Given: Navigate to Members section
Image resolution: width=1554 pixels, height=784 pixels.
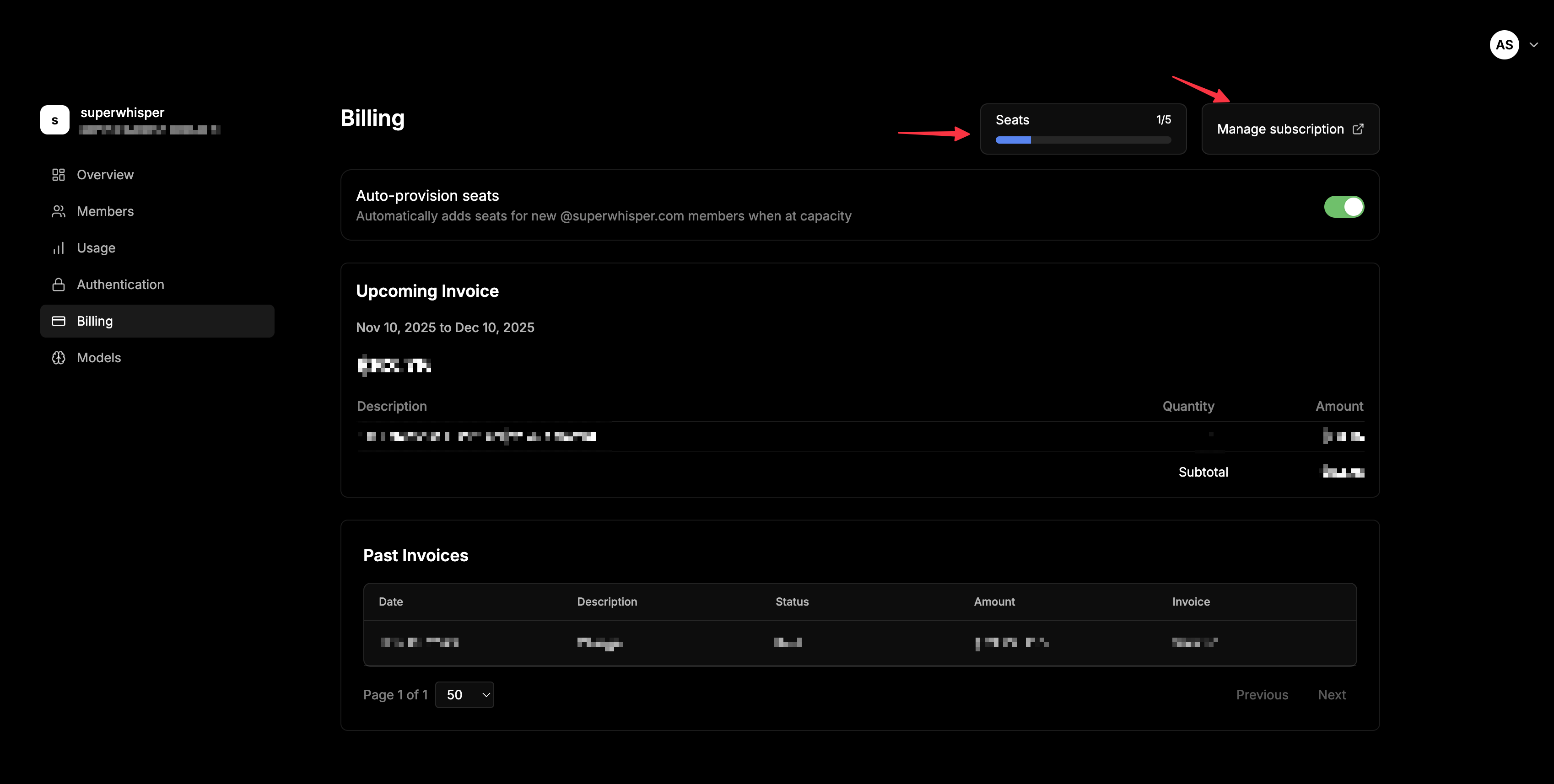Looking at the screenshot, I should [105, 211].
